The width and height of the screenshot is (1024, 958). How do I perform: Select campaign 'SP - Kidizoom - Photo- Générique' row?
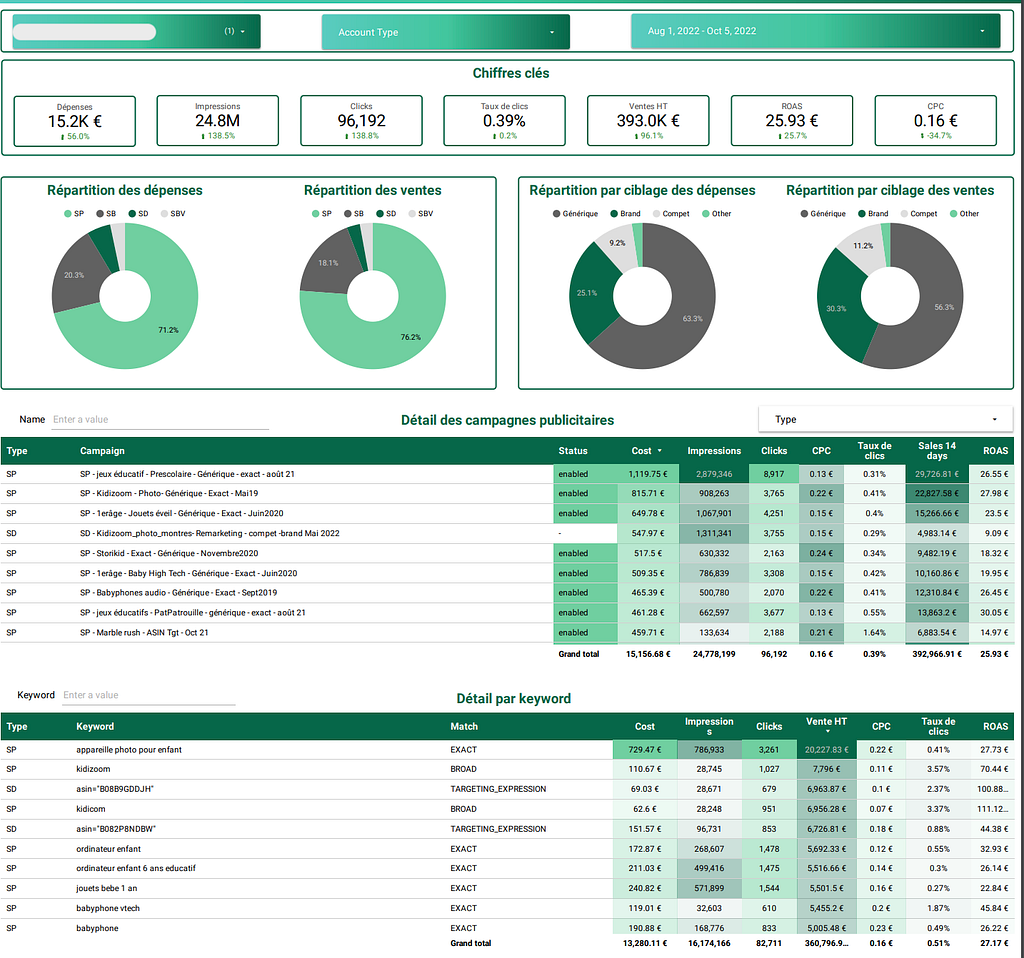[x=506, y=494]
